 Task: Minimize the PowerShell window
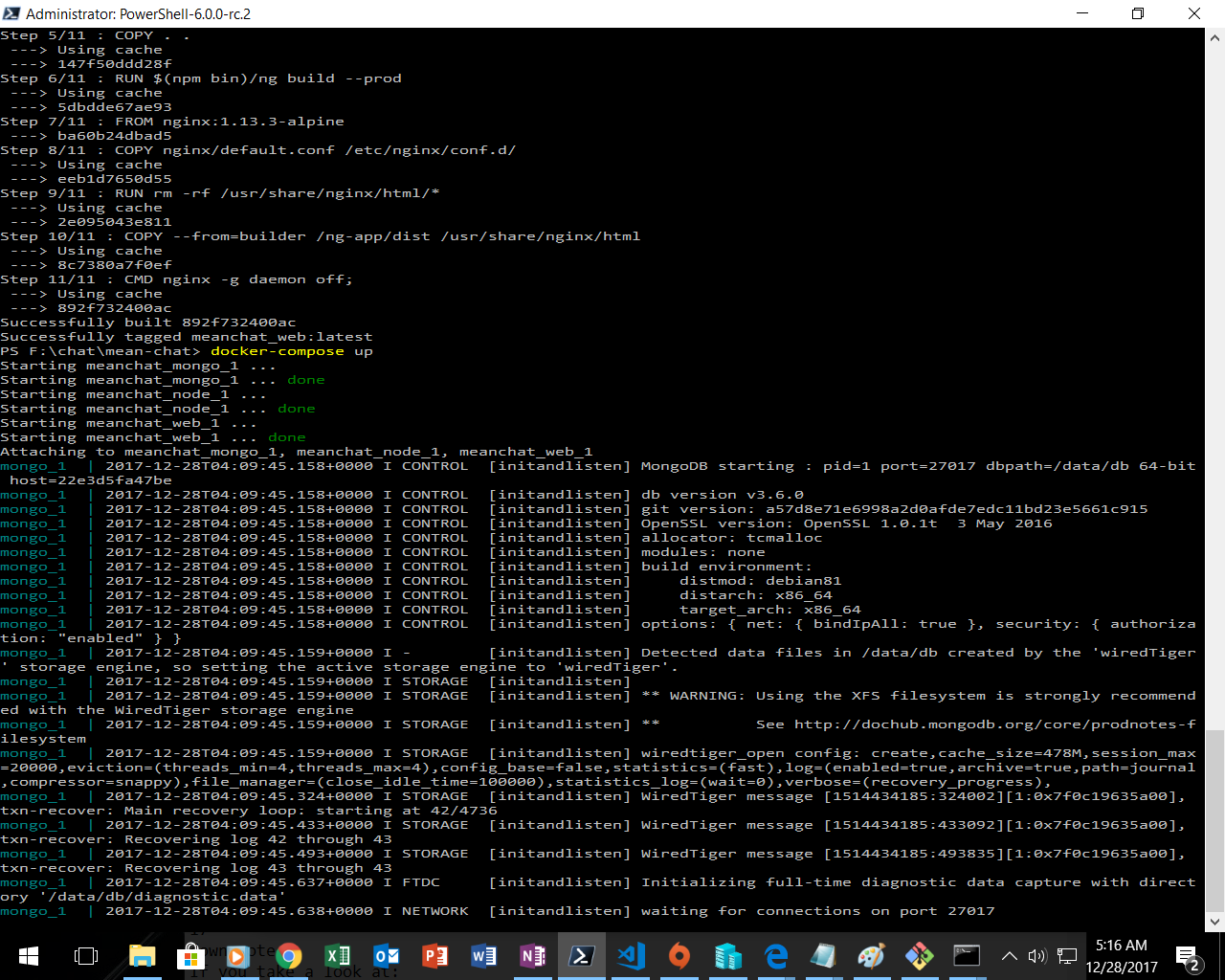click(1083, 13)
